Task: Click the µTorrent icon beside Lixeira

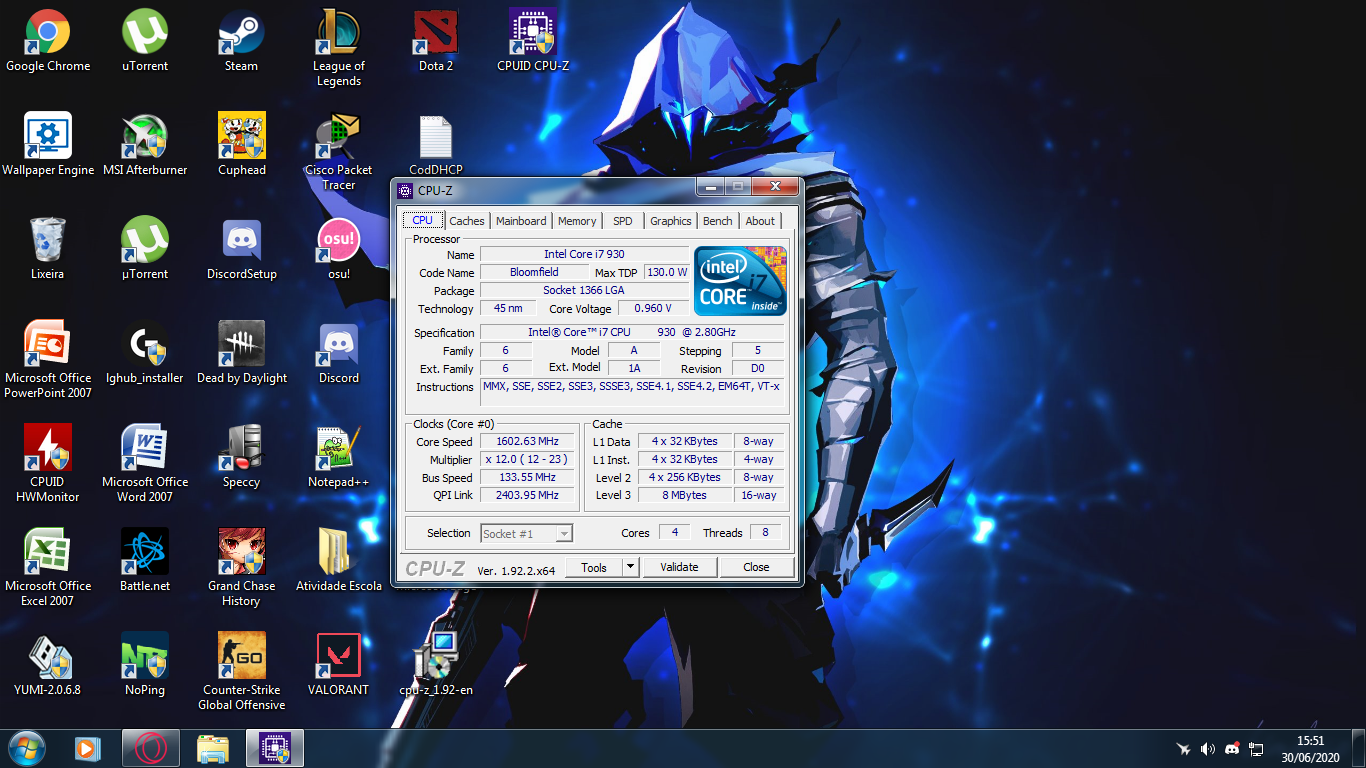Action: (x=145, y=250)
